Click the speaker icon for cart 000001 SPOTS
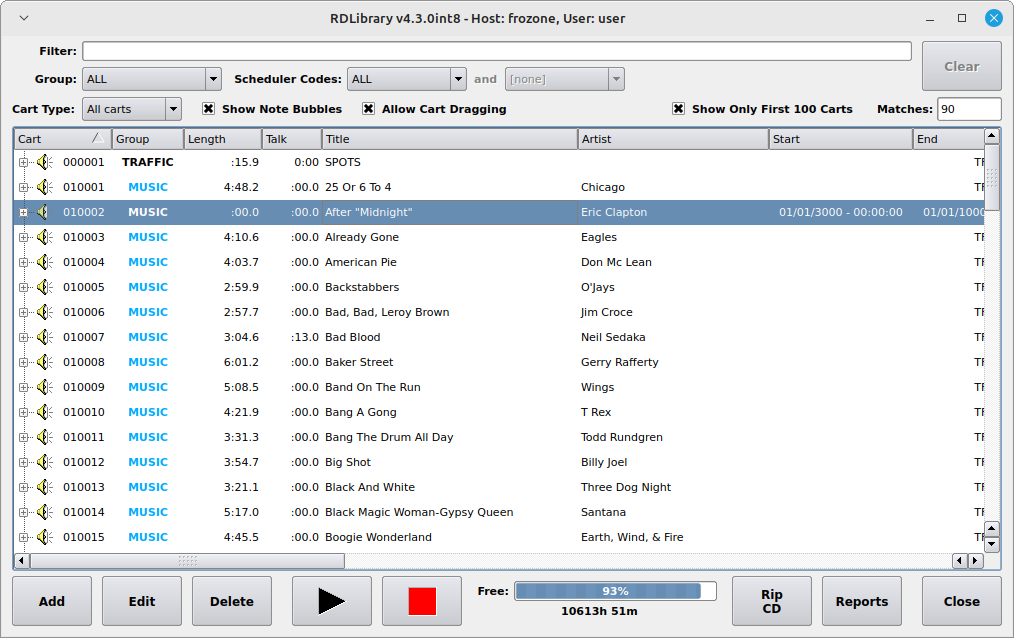 [x=45, y=162]
